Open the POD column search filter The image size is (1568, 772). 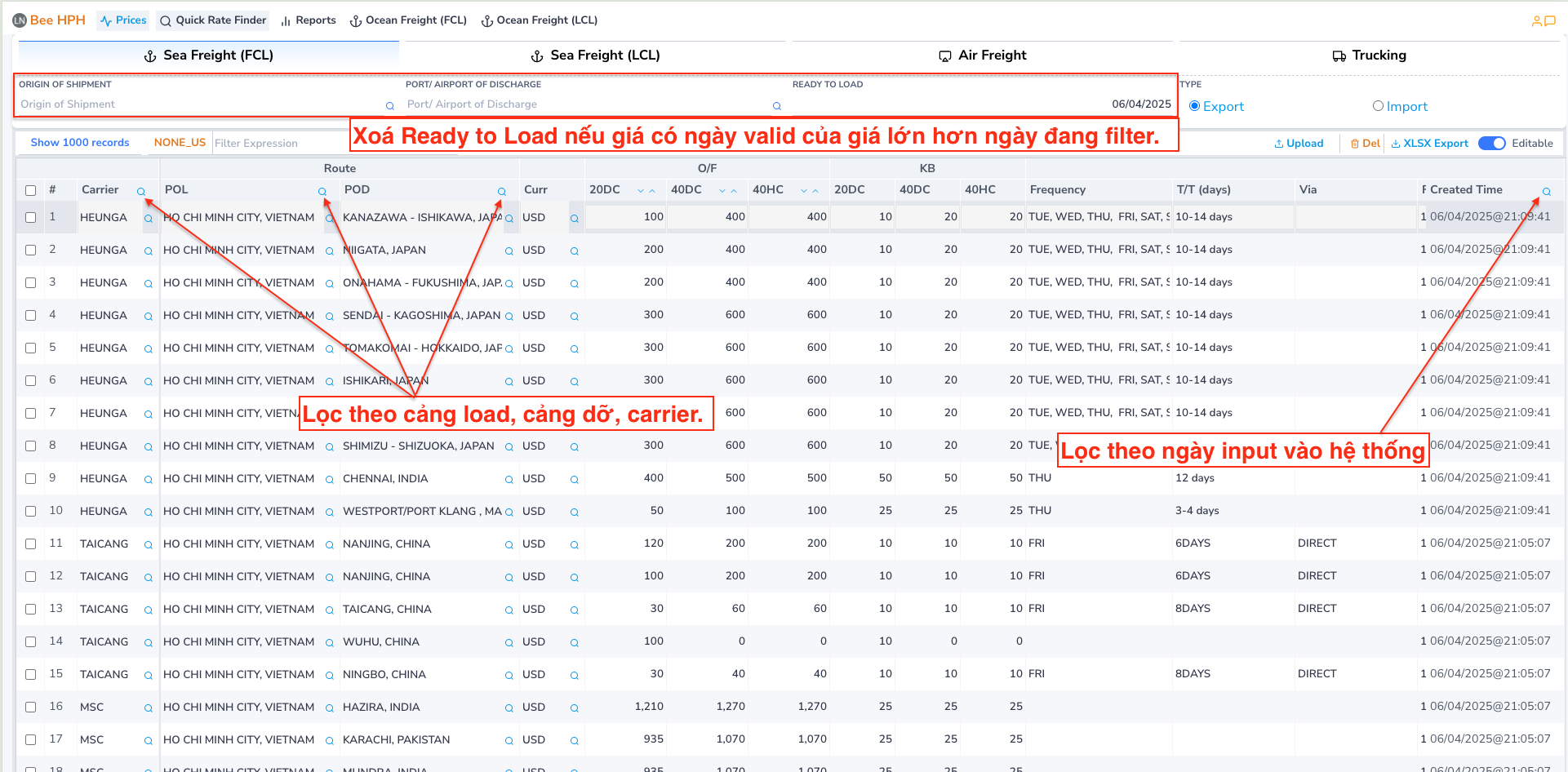(501, 190)
